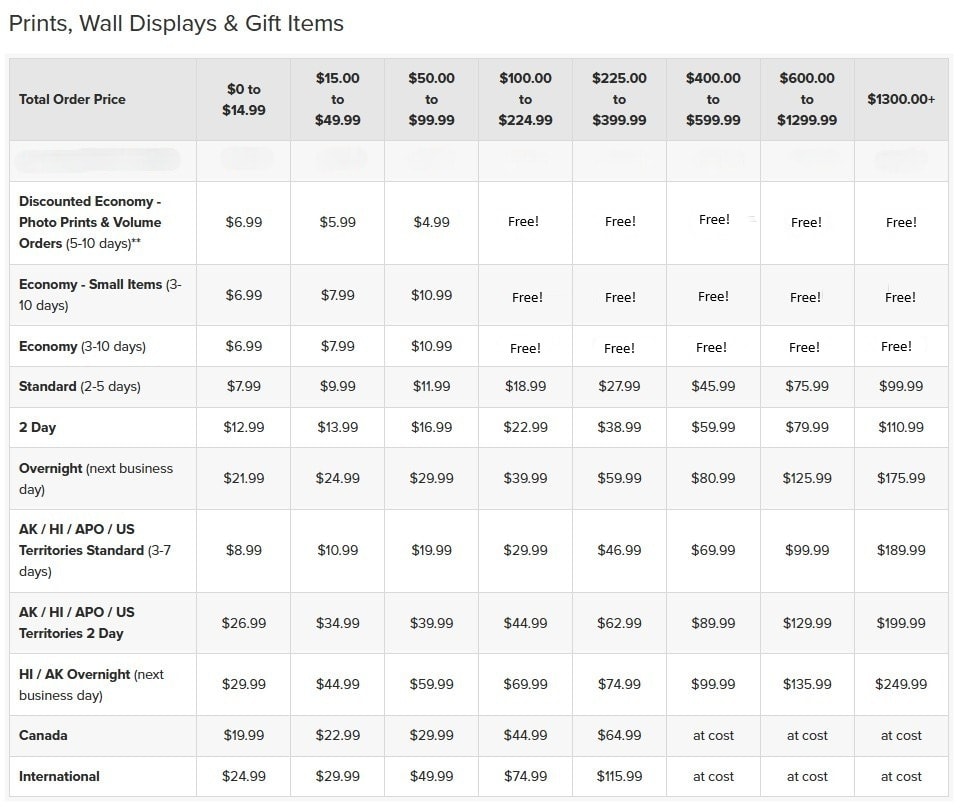Screen dimensions: 961x808
Task: Click the page heading Prints, Wall Displays & Gift Items
Action: [176, 23]
